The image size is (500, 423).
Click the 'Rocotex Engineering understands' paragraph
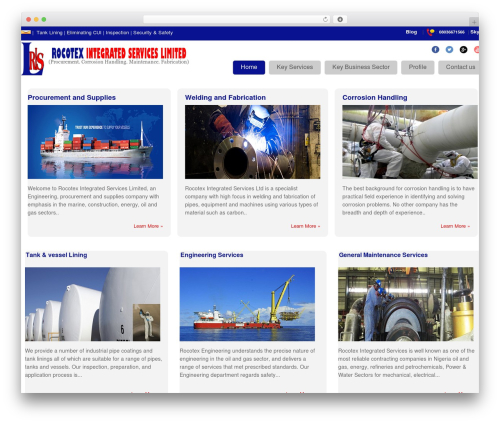point(247,363)
